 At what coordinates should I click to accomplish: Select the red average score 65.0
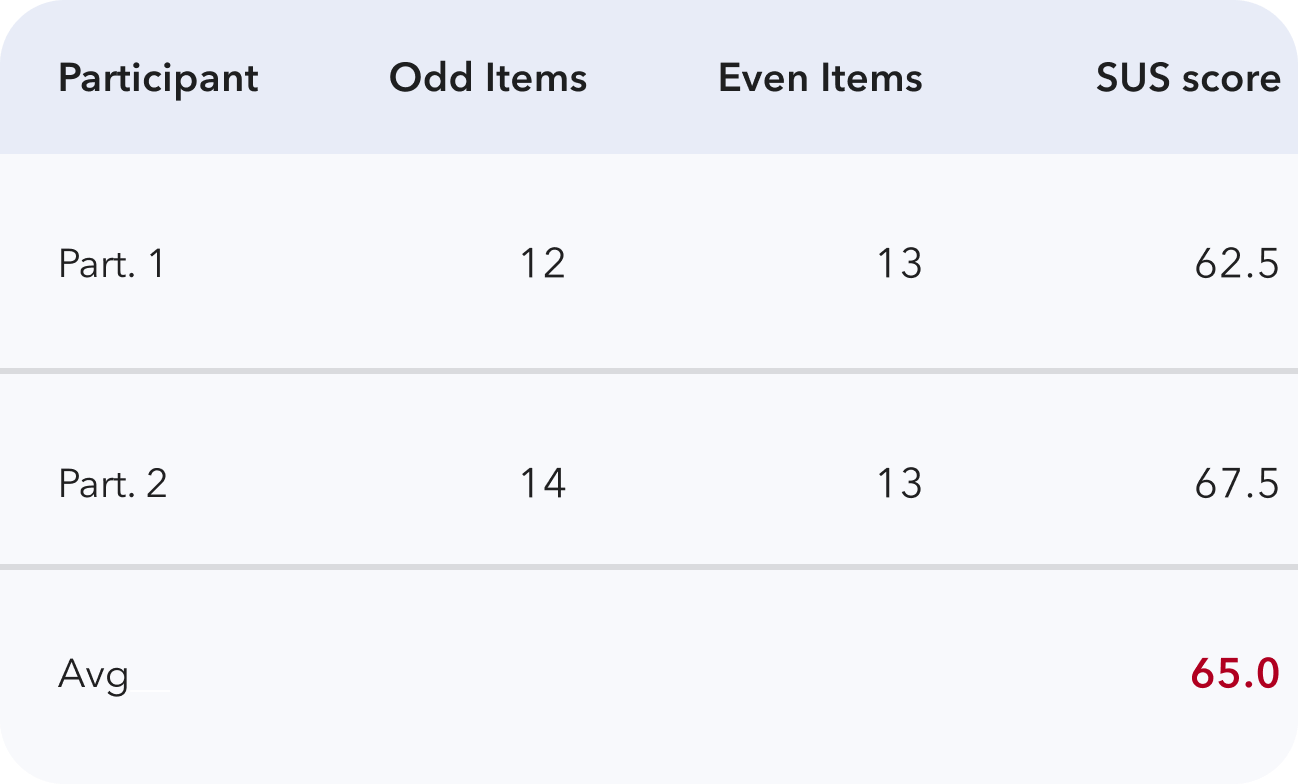click(1235, 674)
